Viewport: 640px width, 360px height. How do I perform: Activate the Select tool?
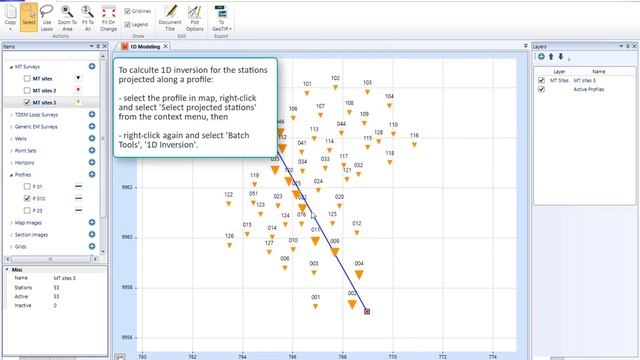pos(29,17)
